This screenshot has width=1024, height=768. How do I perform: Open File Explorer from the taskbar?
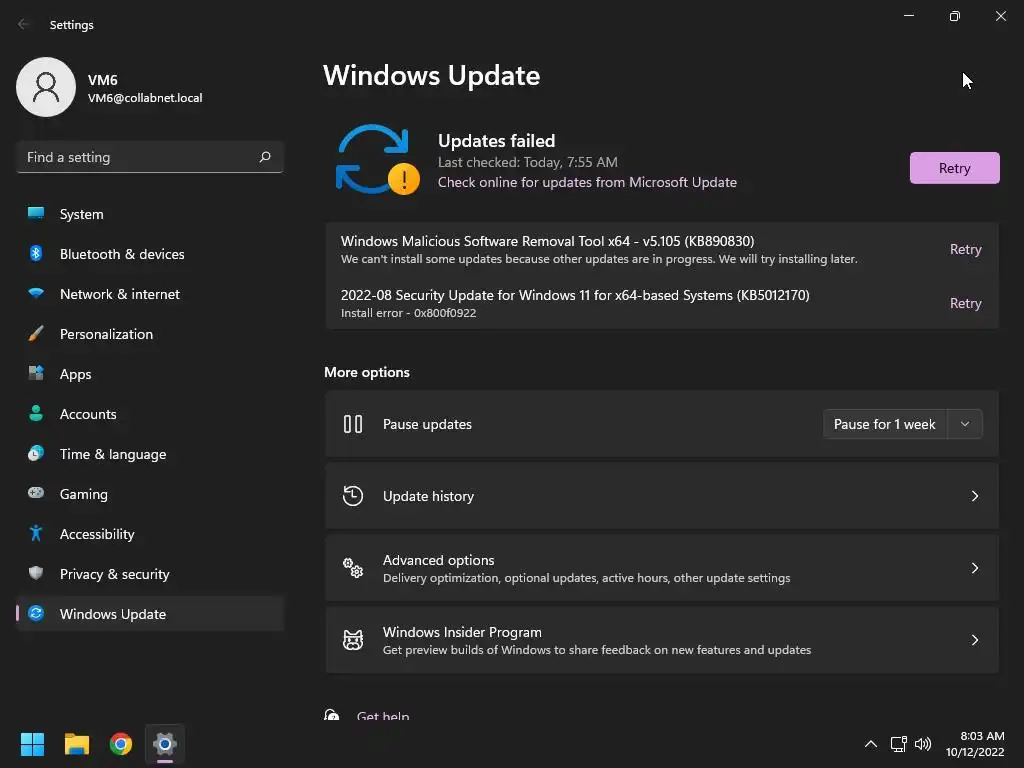click(76, 744)
